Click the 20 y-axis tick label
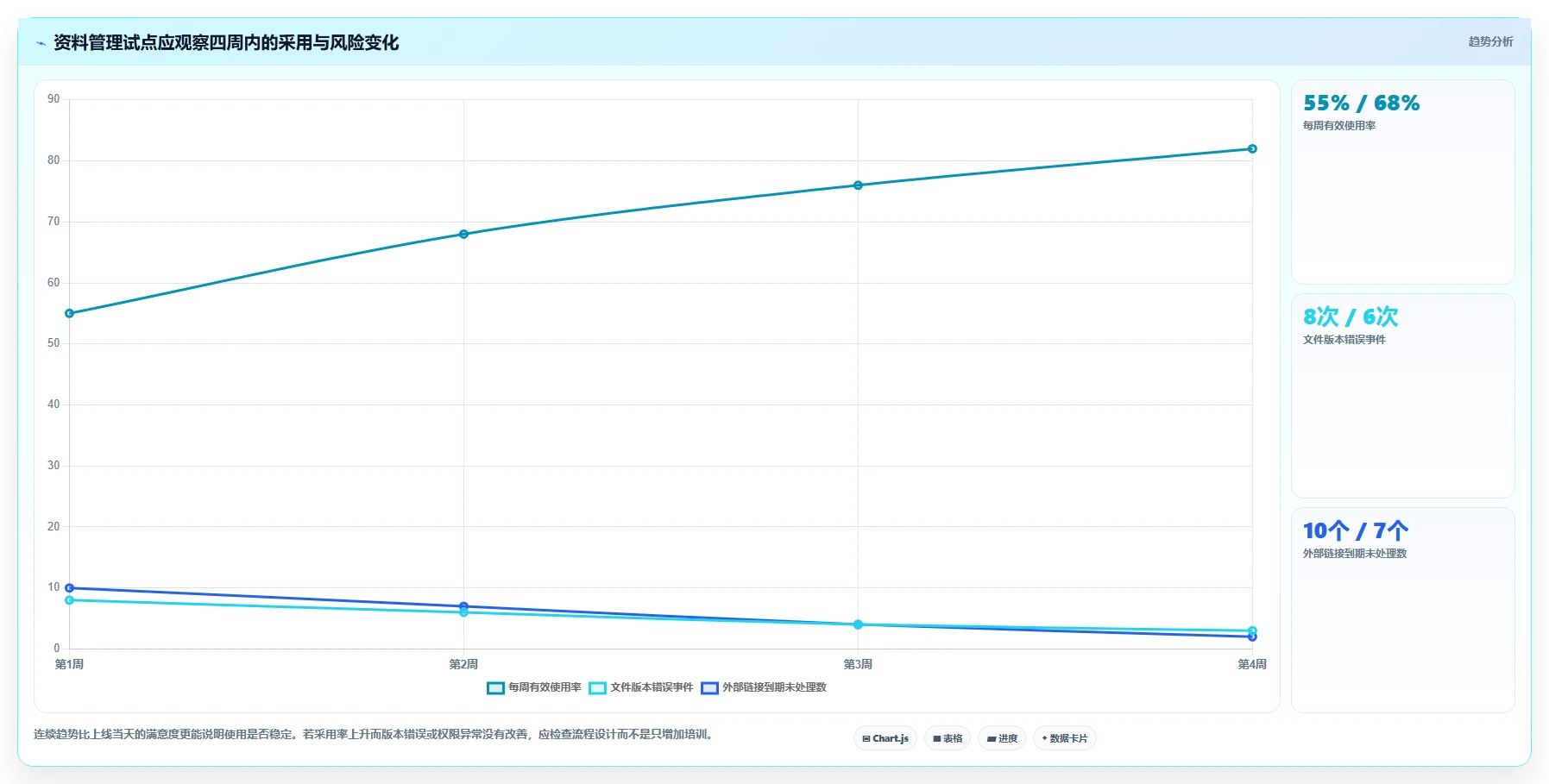1549x784 pixels. coord(54,527)
